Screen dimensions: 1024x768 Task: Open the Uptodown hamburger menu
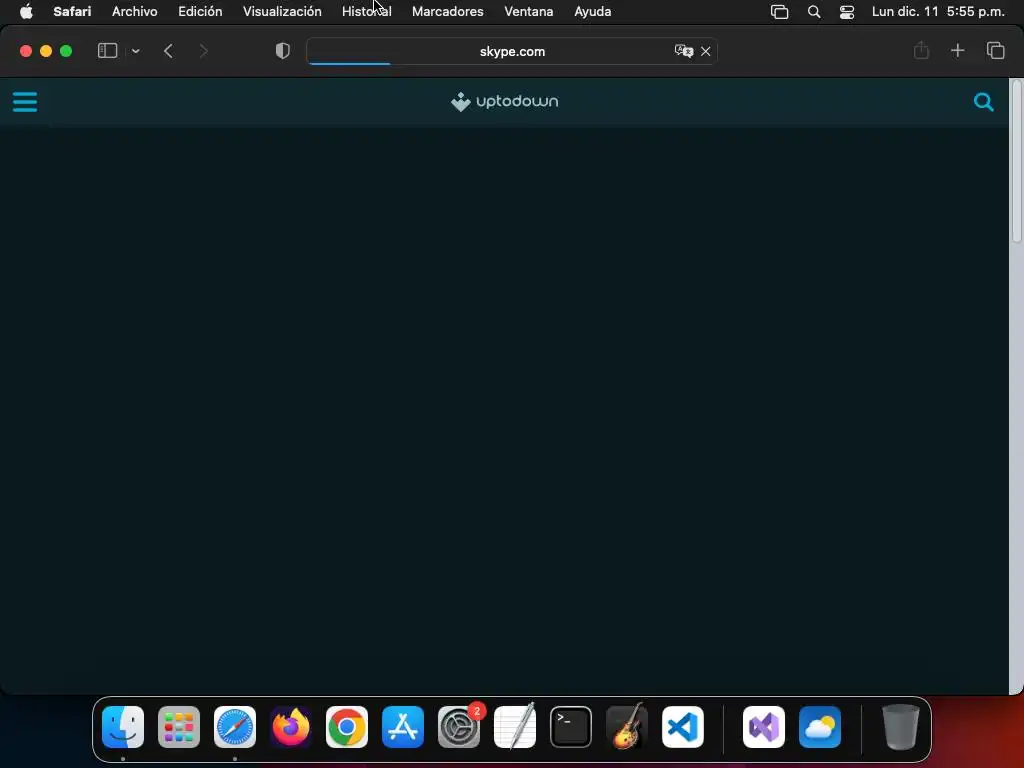click(x=25, y=102)
